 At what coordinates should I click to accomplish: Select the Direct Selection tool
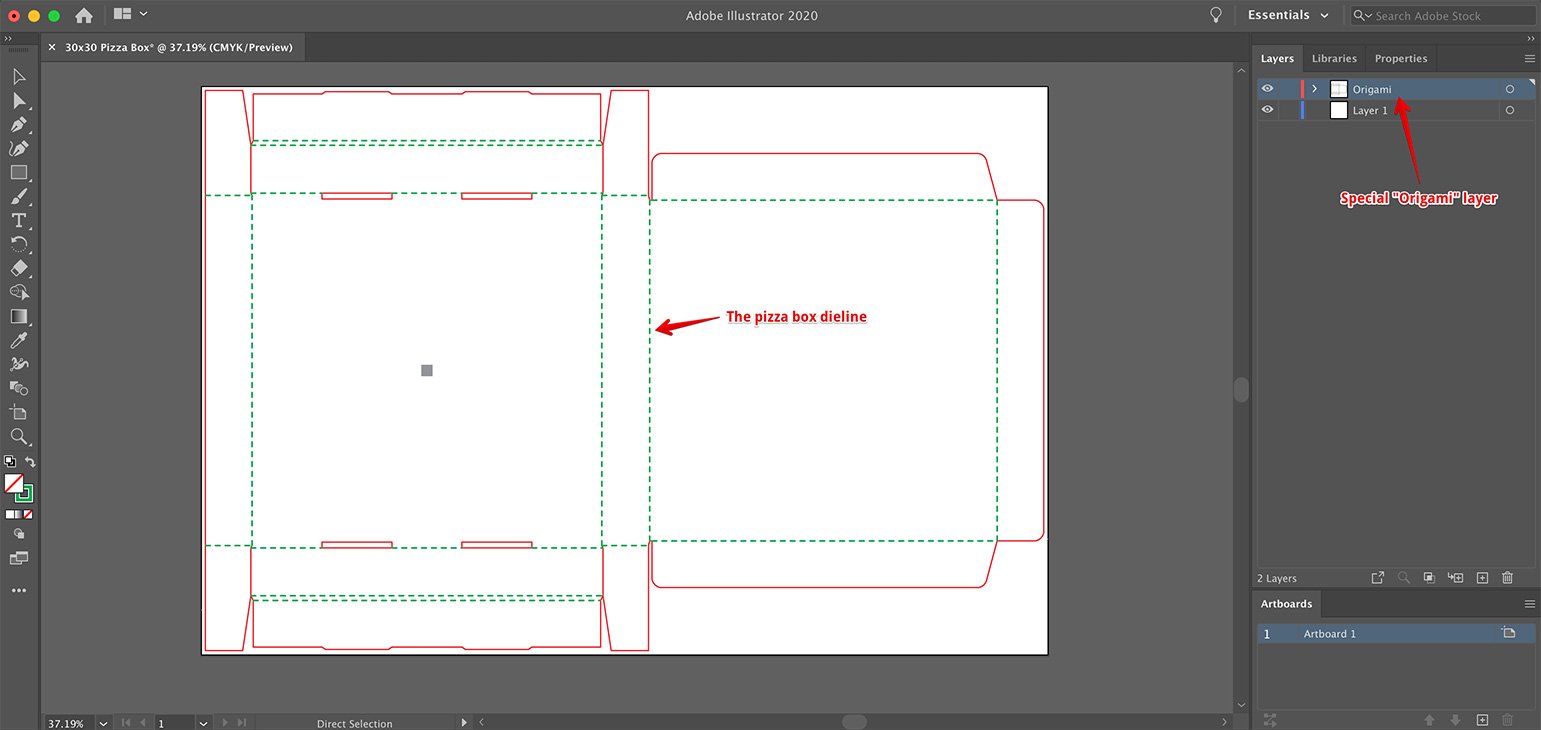coord(18,98)
